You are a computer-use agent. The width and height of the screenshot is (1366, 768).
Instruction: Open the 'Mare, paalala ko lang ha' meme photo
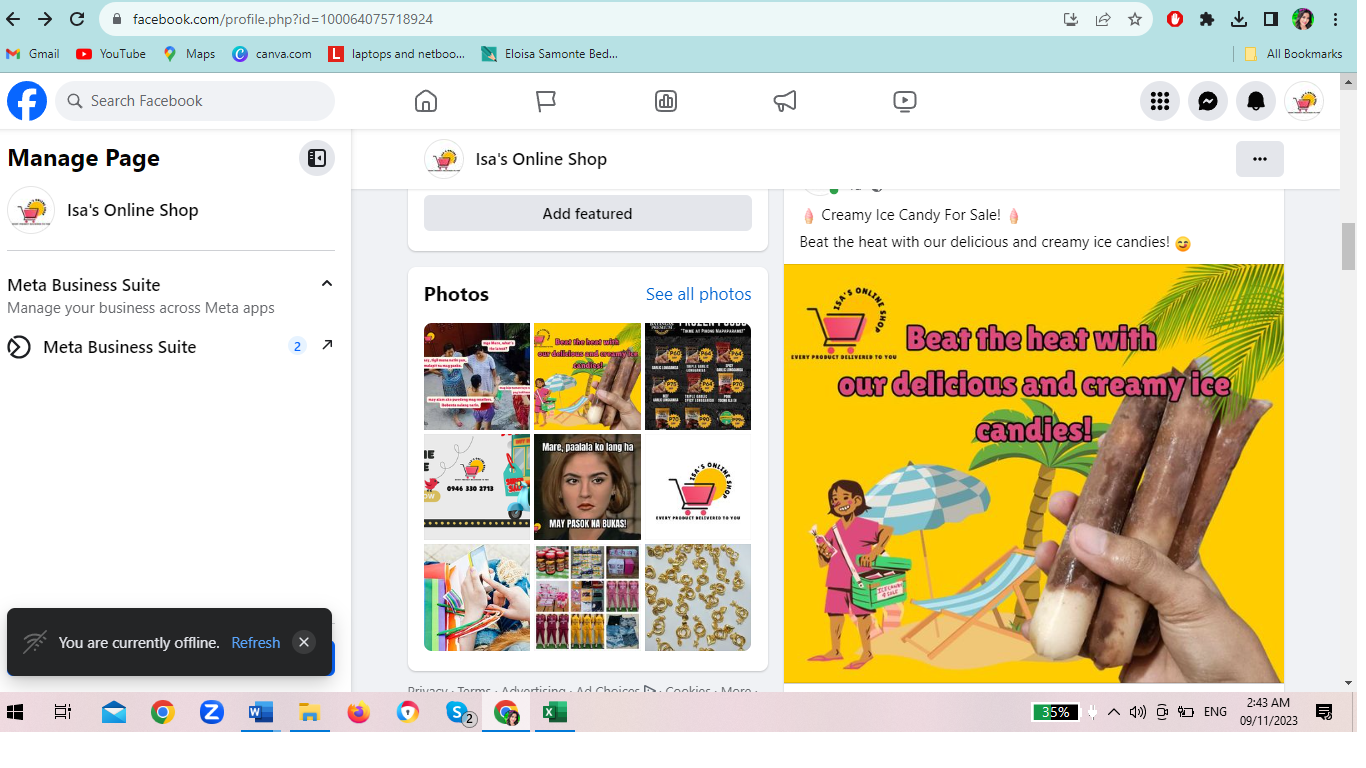(588, 487)
